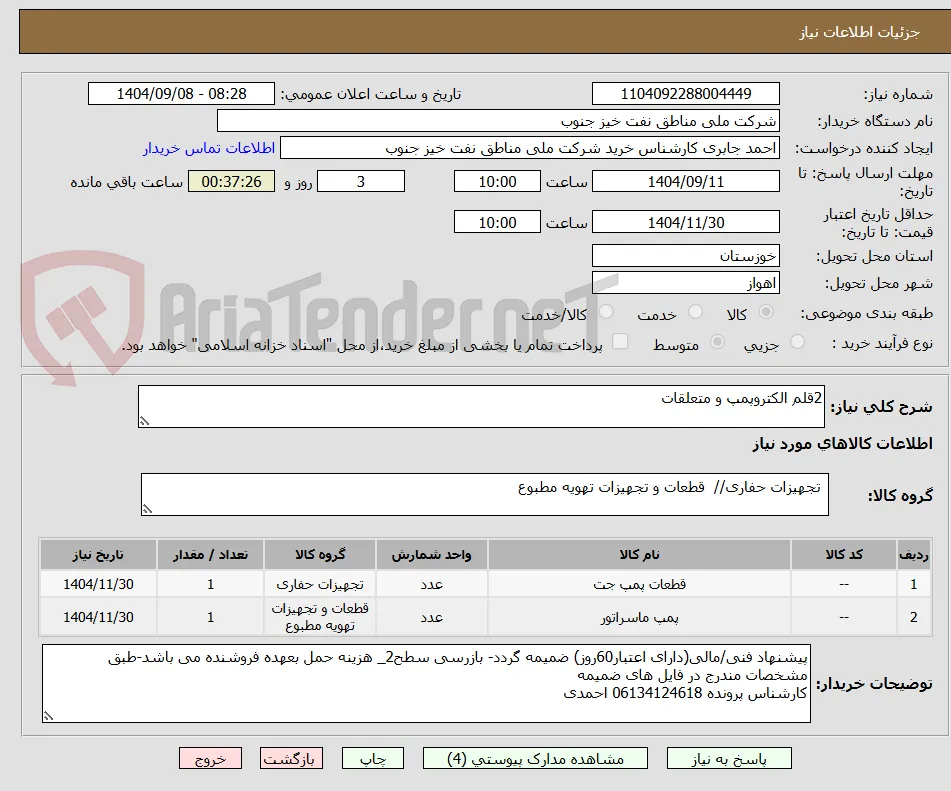The width and height of the screenshot is (951, 791).
Task: Click the تجهیزات حفاری group cell
Action: coord(320,584)
